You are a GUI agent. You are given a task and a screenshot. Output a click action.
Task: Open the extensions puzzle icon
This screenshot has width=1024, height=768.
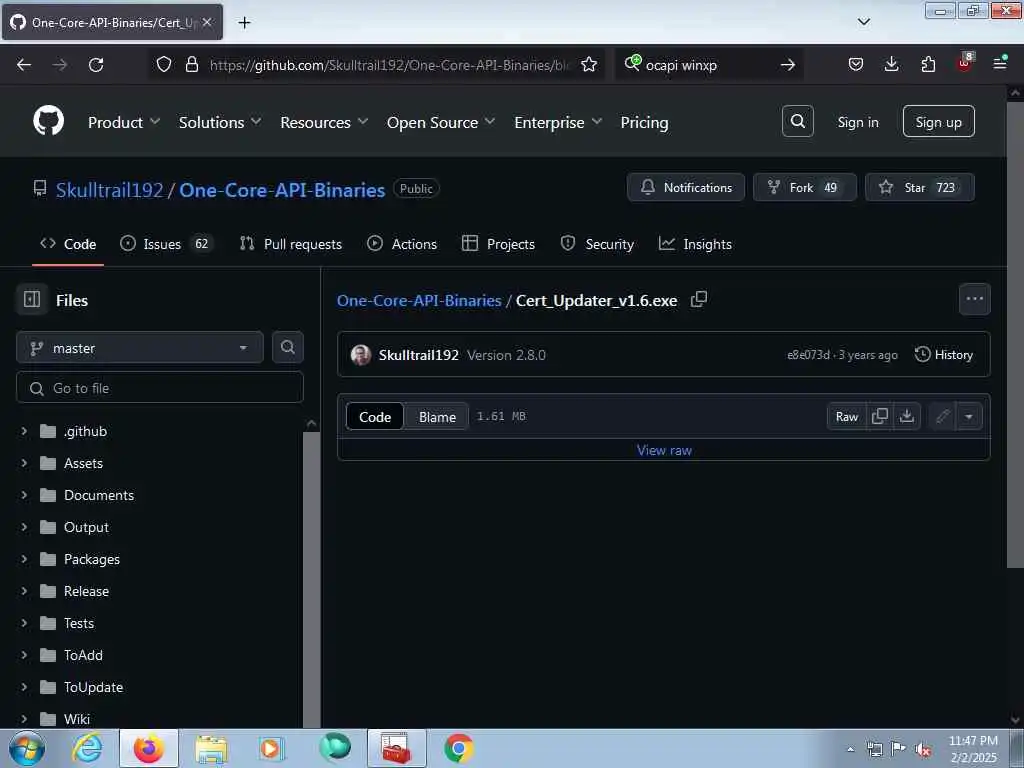928,64
